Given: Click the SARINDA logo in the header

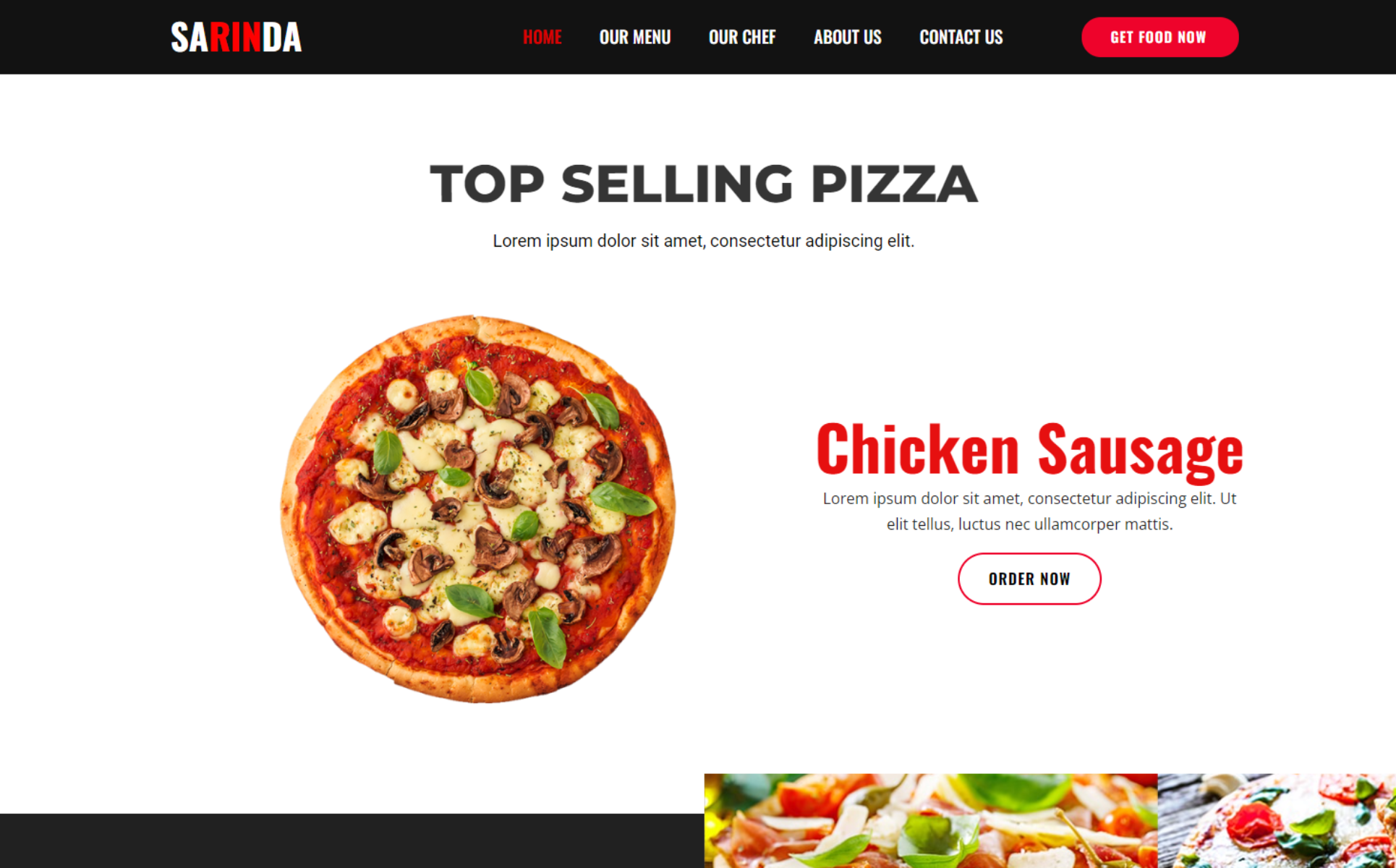Looking at the screenshot, I should point(236,37).
